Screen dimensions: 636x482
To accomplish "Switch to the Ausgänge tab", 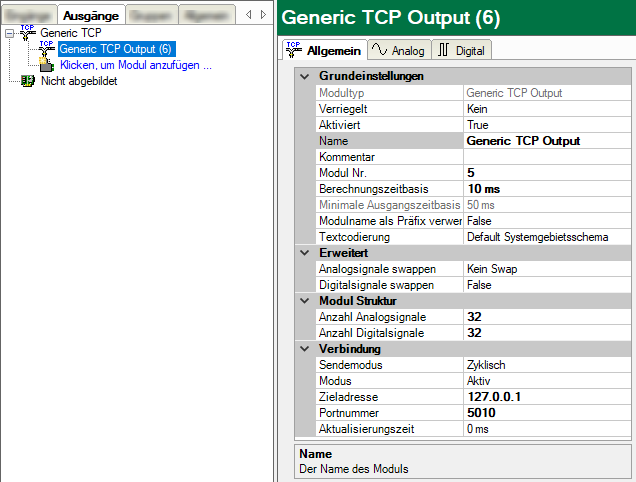I will (x=91, y=16).
